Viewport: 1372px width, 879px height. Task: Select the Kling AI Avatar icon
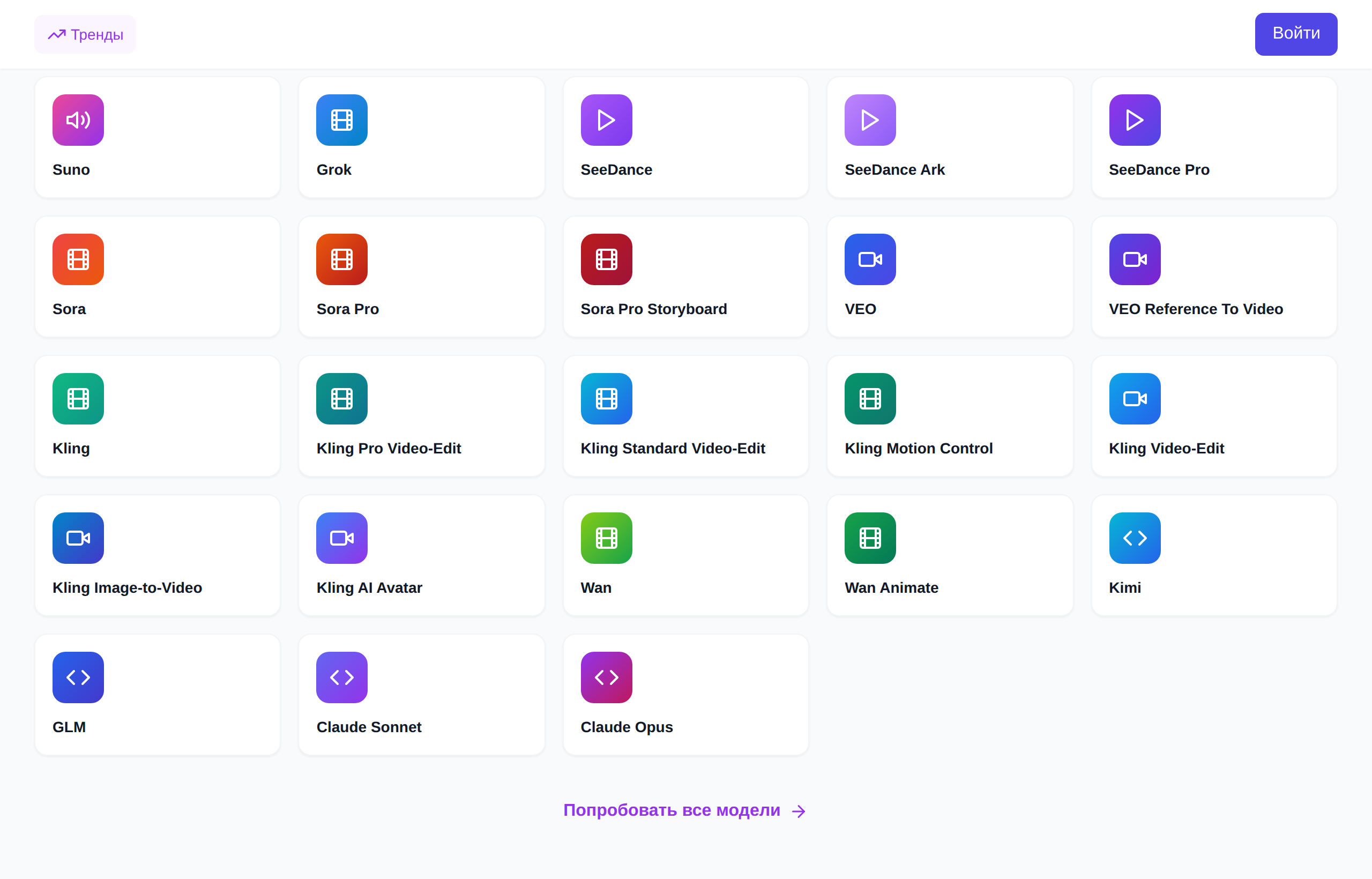[342, 538]
